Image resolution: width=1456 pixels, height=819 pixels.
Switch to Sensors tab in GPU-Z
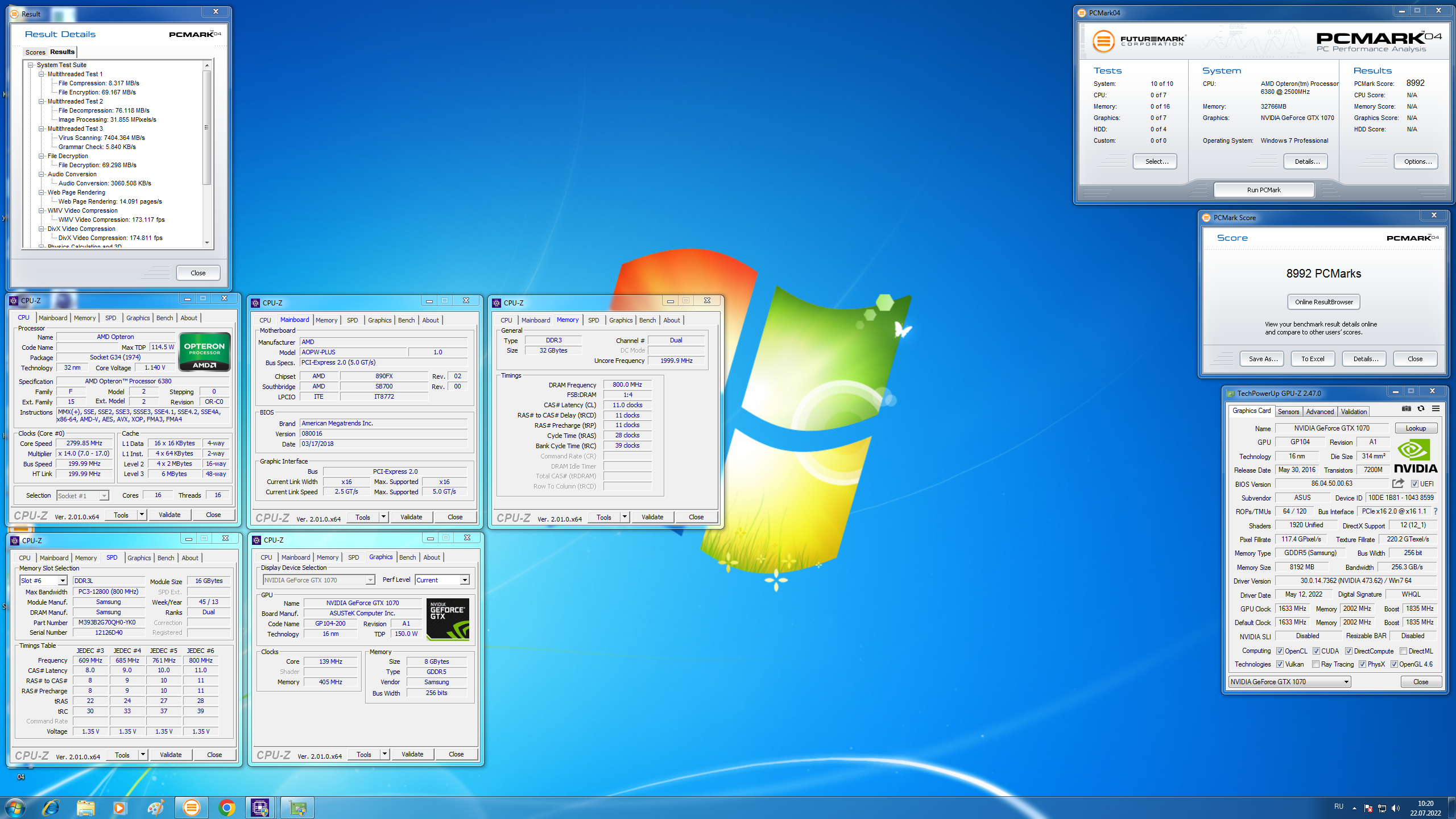pos(1288,412)
